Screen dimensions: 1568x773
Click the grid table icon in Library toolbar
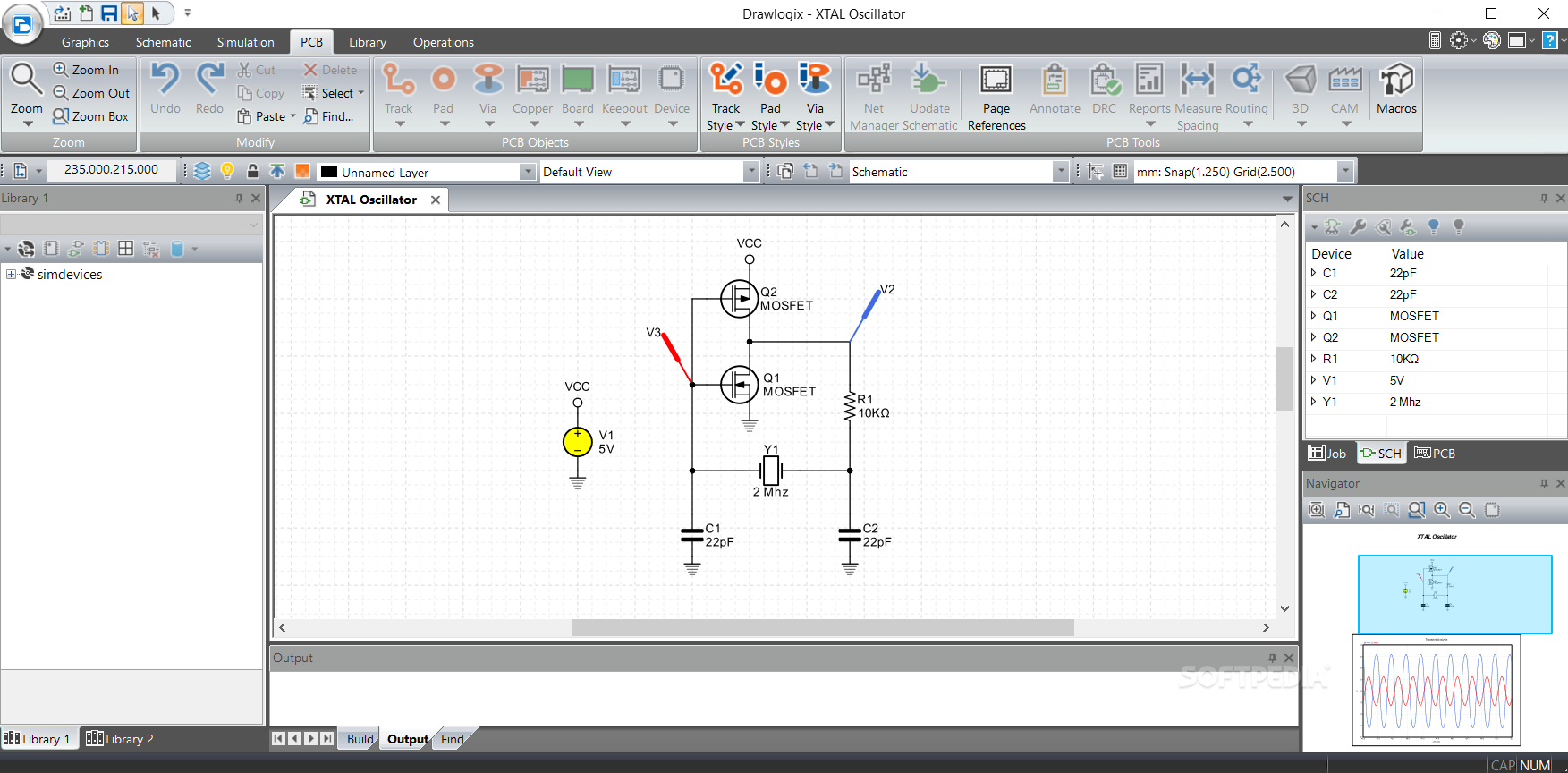pyautogui.click(x=126, y=249)
